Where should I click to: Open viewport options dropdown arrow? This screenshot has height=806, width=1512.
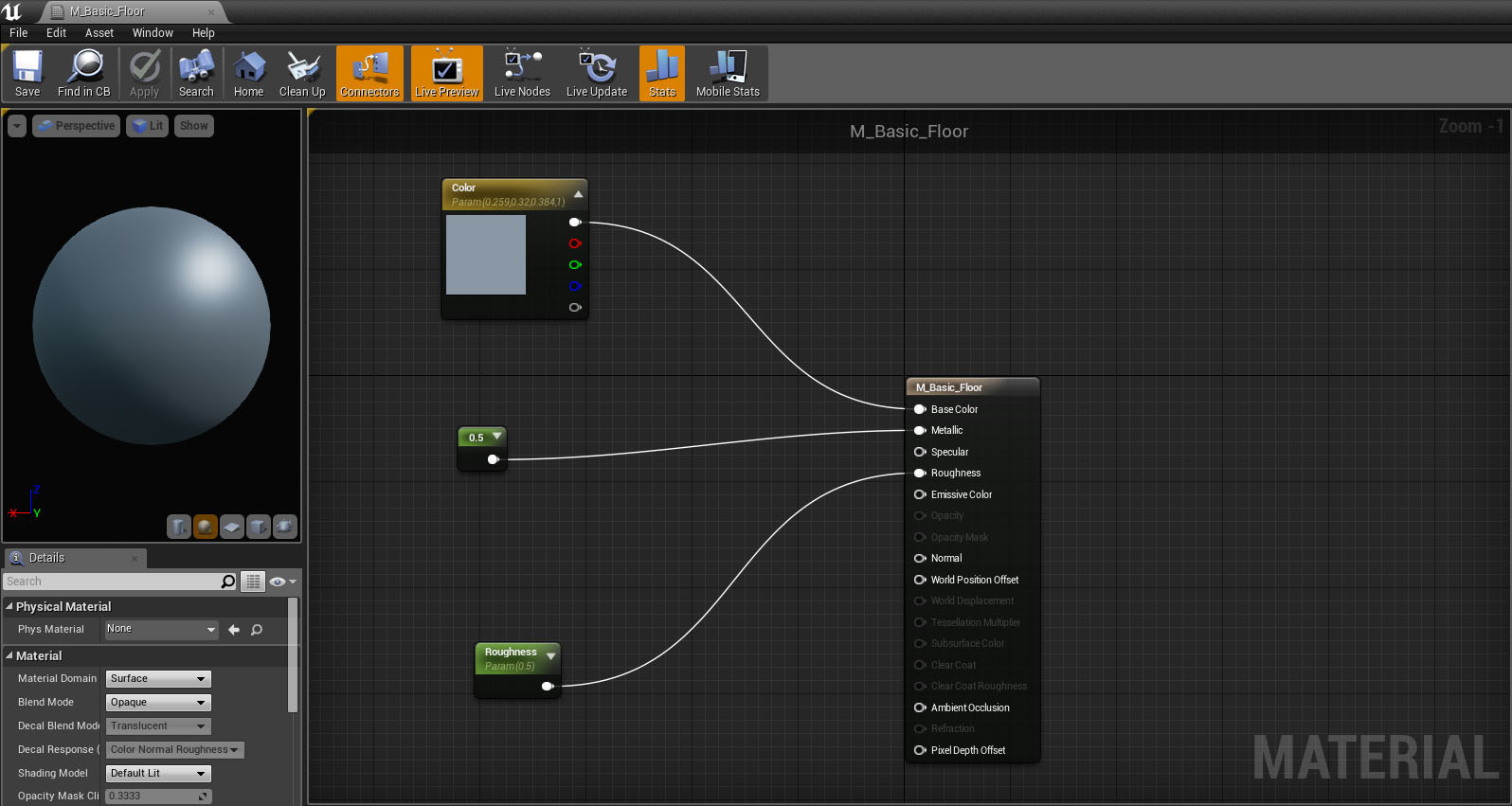tap(17, 126)
